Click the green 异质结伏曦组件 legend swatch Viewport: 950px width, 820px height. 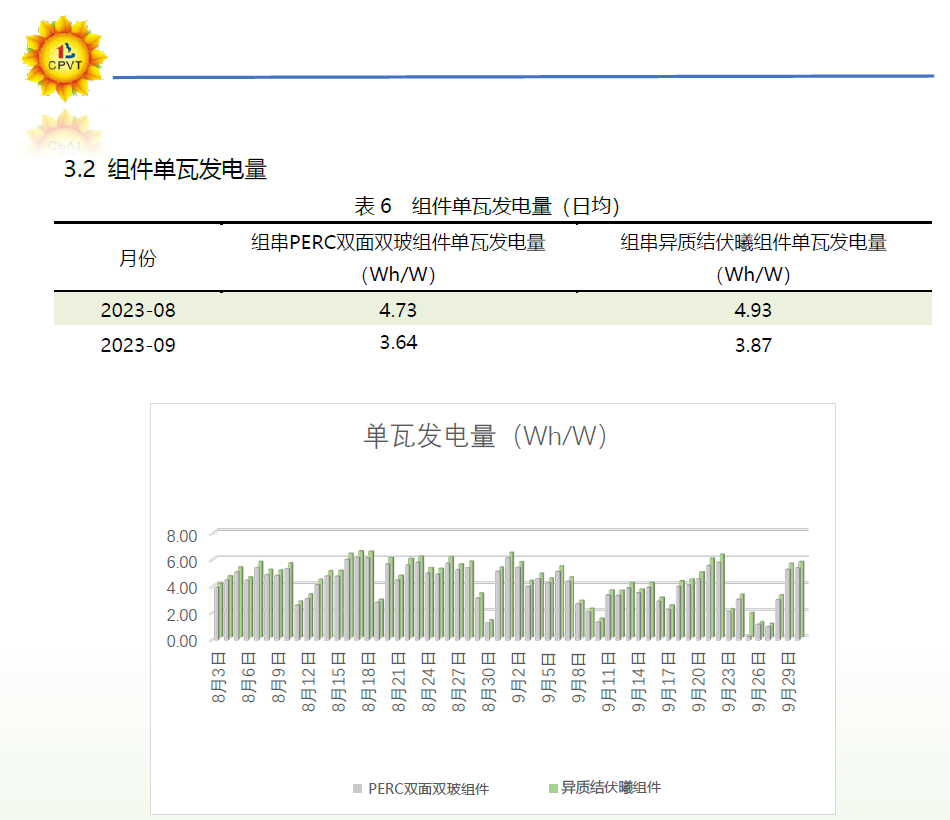(553, 788)
